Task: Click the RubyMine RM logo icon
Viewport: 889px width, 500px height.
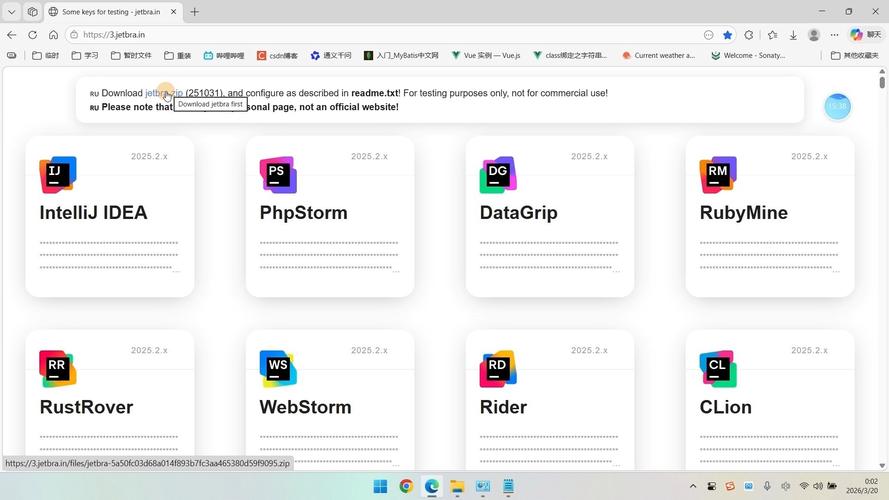Action: tap(718, 175)
